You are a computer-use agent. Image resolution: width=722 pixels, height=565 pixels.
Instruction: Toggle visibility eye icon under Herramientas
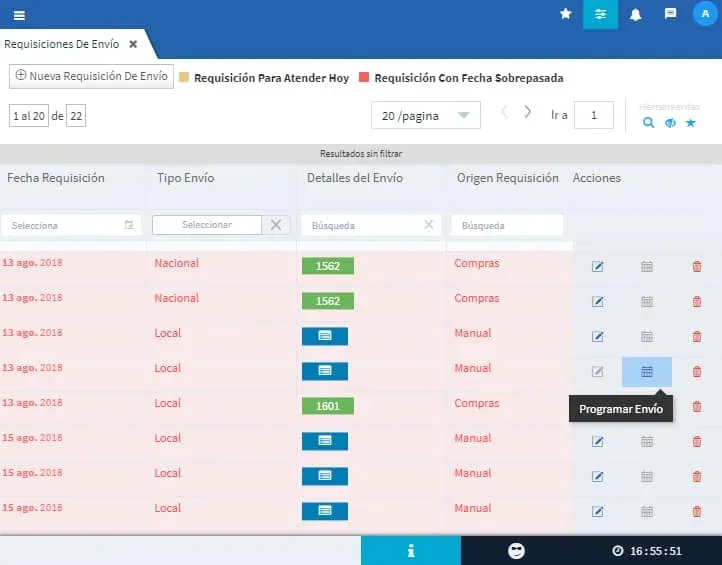coord(670,123)
